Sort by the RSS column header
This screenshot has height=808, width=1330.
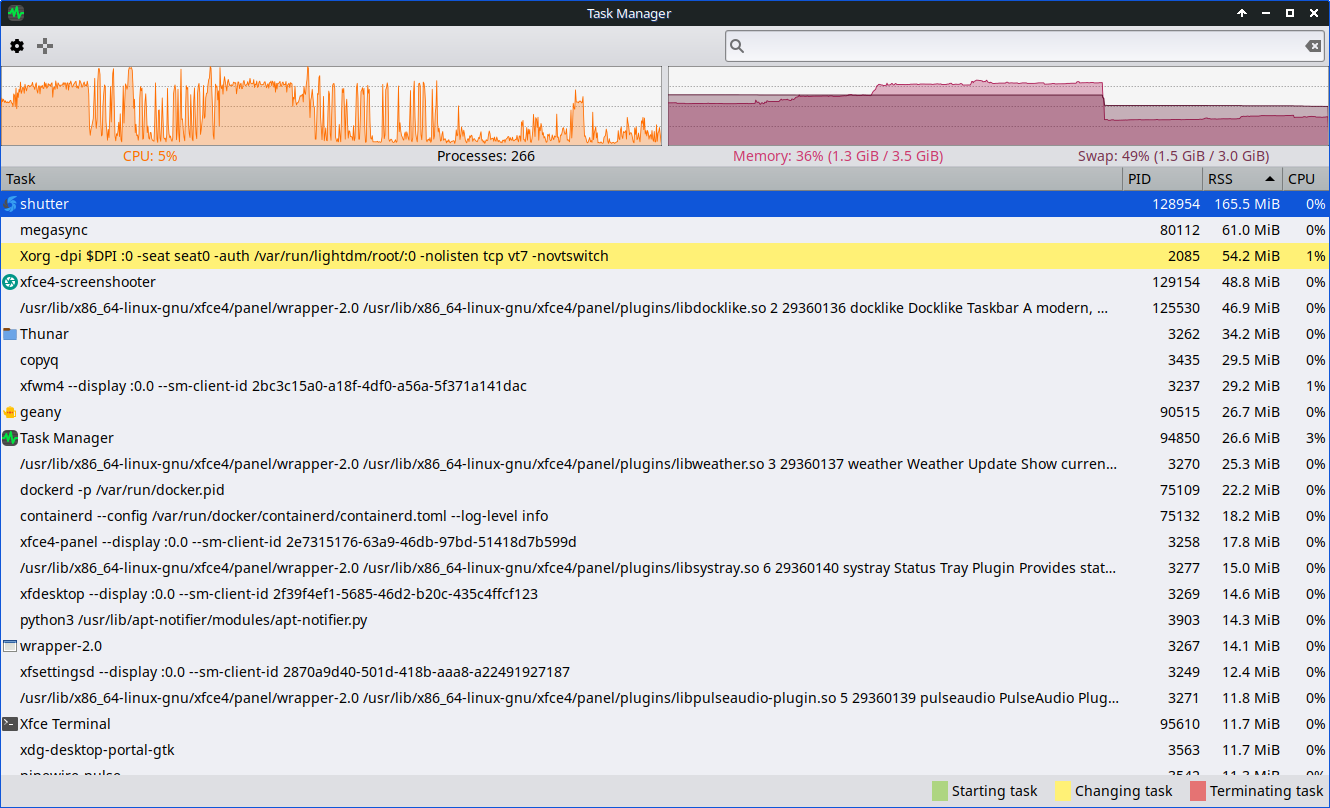[1243, 179]
